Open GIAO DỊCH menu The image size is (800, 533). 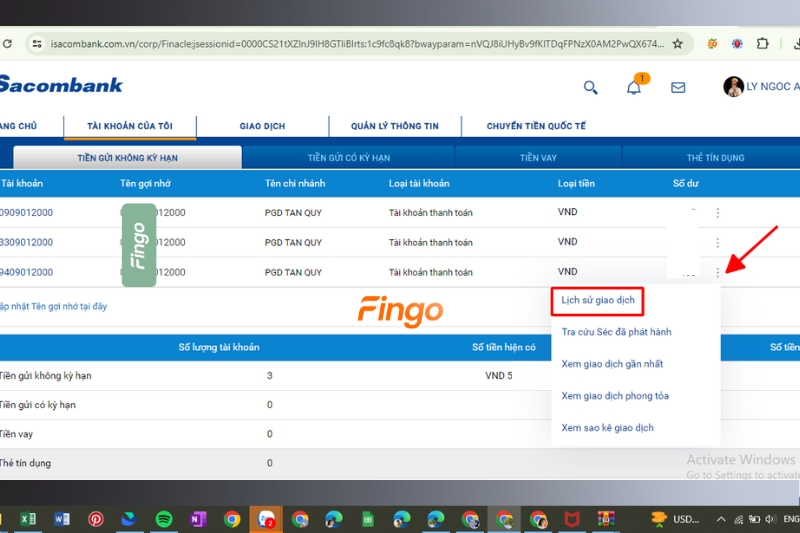coord(262,126)
